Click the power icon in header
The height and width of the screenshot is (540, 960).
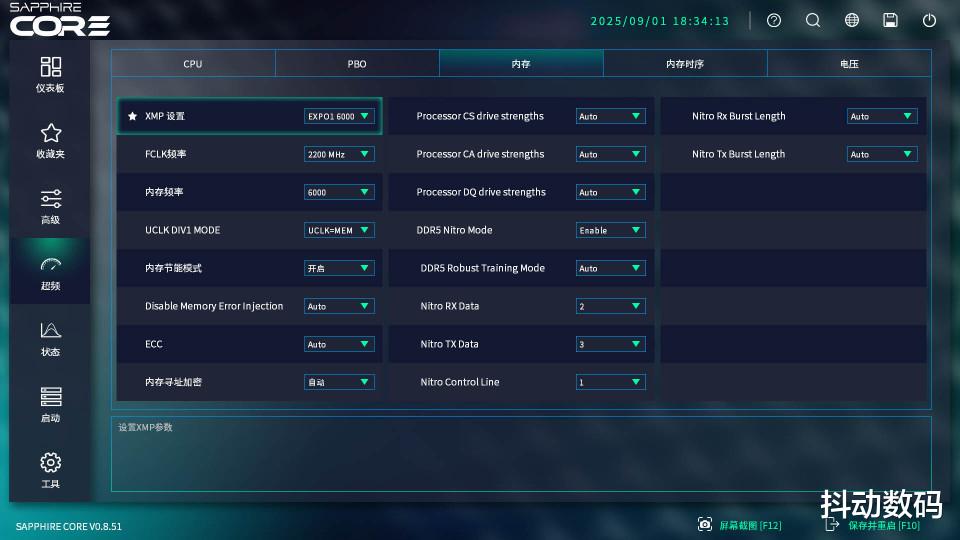click(x=929, y=21)
